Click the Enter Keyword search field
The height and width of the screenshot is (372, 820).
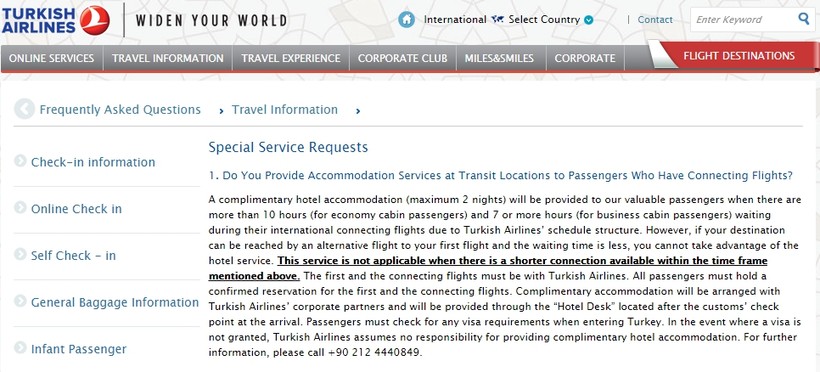[x=744, y=20]
